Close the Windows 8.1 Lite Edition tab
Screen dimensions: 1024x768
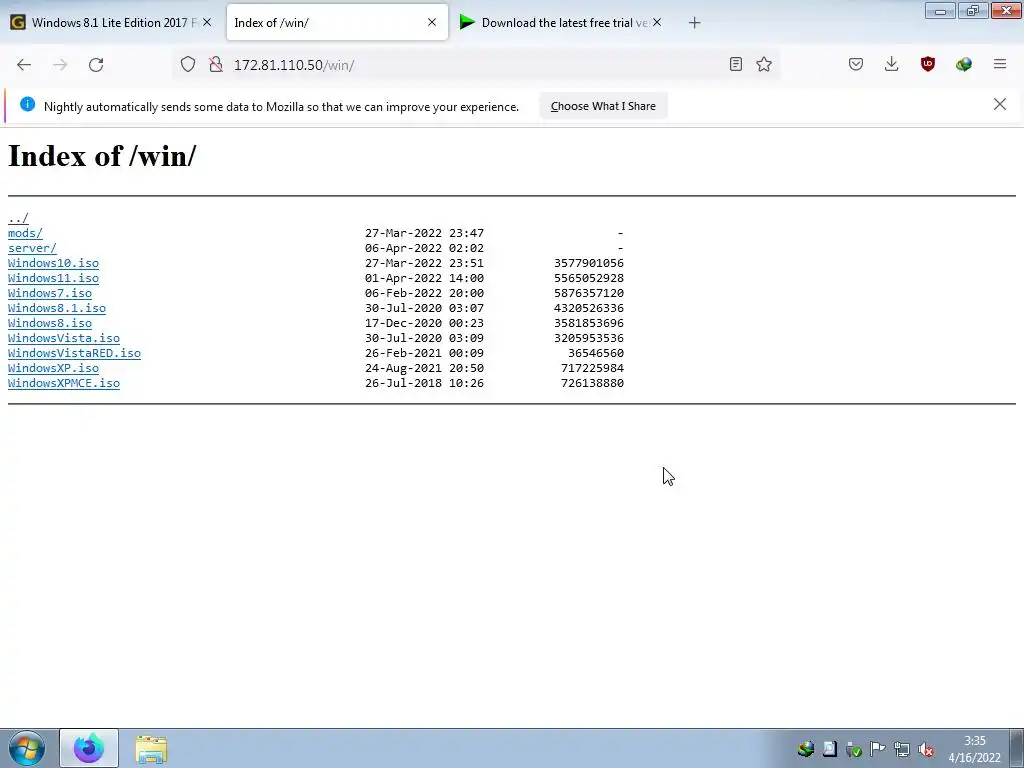pyautogui.click(x=207, y=22)
